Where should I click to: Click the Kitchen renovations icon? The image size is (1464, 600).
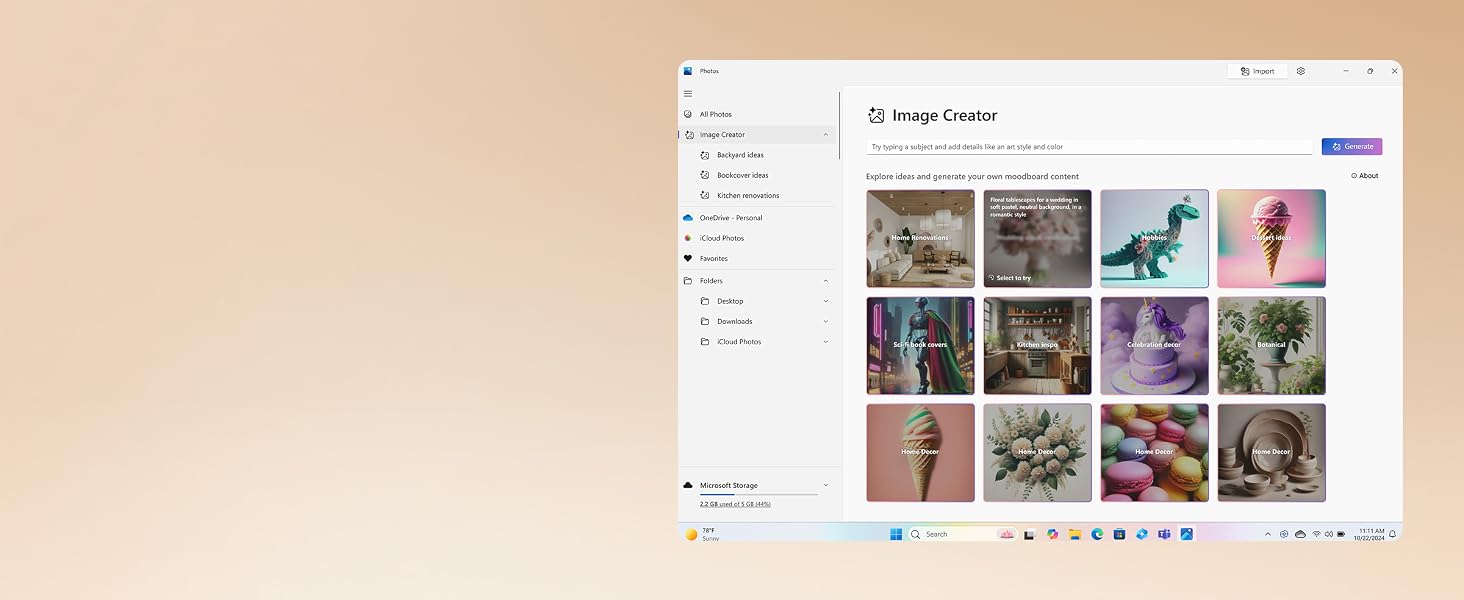tap(705, 195)
